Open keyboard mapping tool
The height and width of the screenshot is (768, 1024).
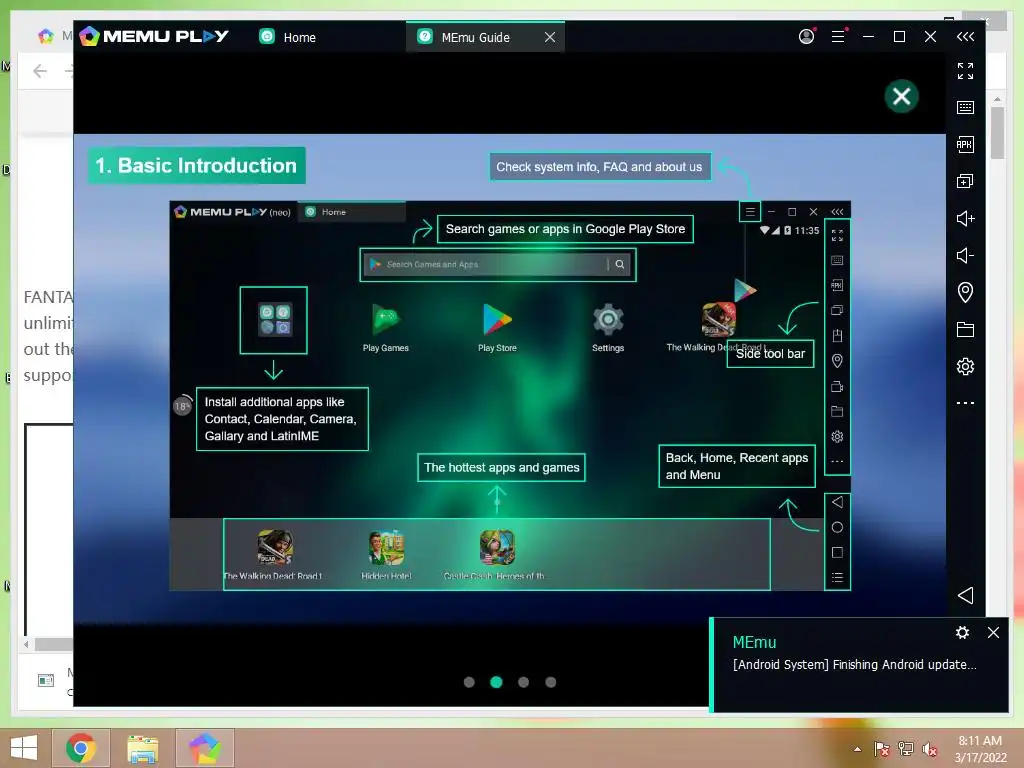[x=965, y=107]
